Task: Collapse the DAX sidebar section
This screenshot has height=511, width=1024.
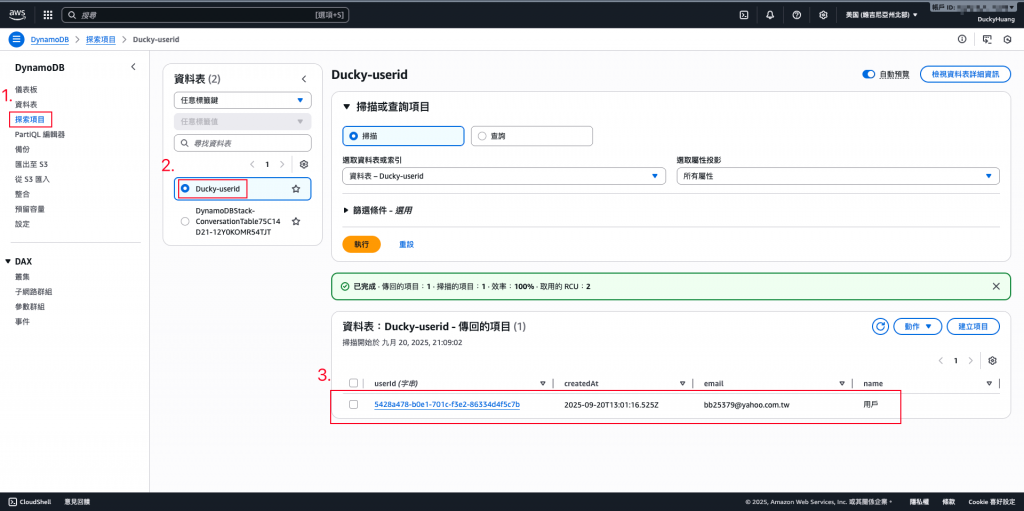Action: [7, 261]
